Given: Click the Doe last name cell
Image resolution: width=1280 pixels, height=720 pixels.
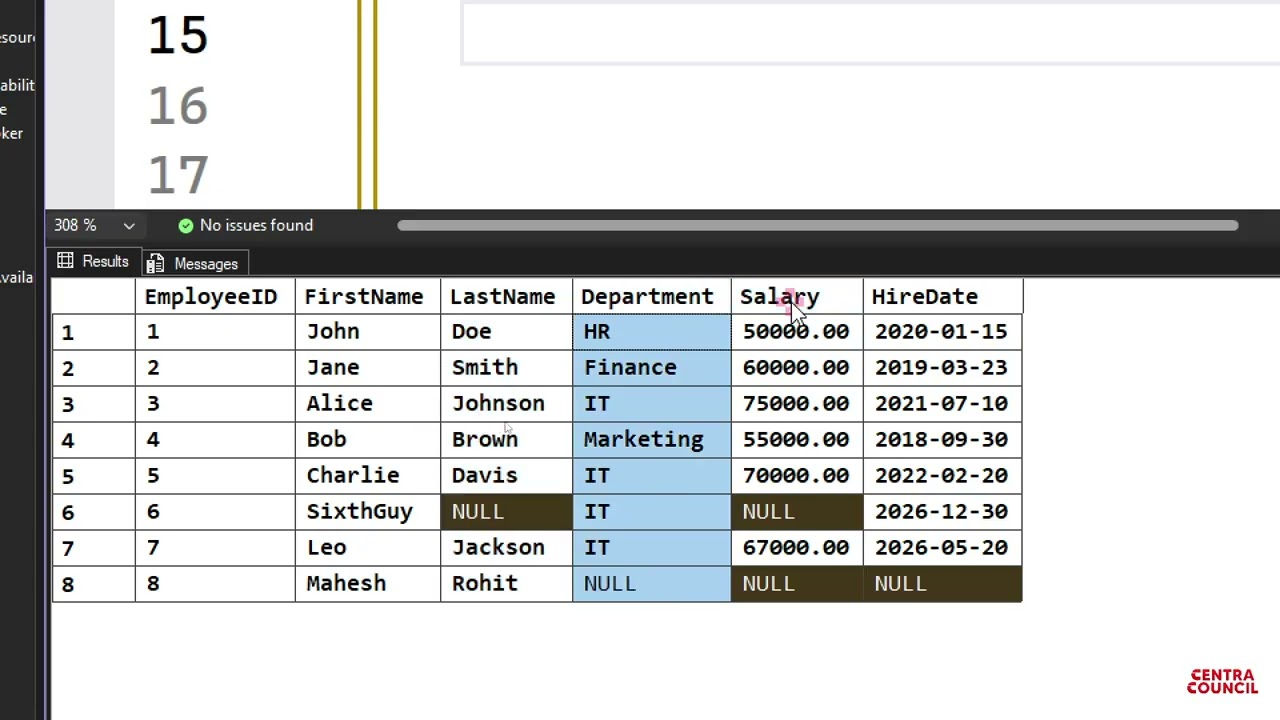Looking at the screenshot, I should [506, 332].
